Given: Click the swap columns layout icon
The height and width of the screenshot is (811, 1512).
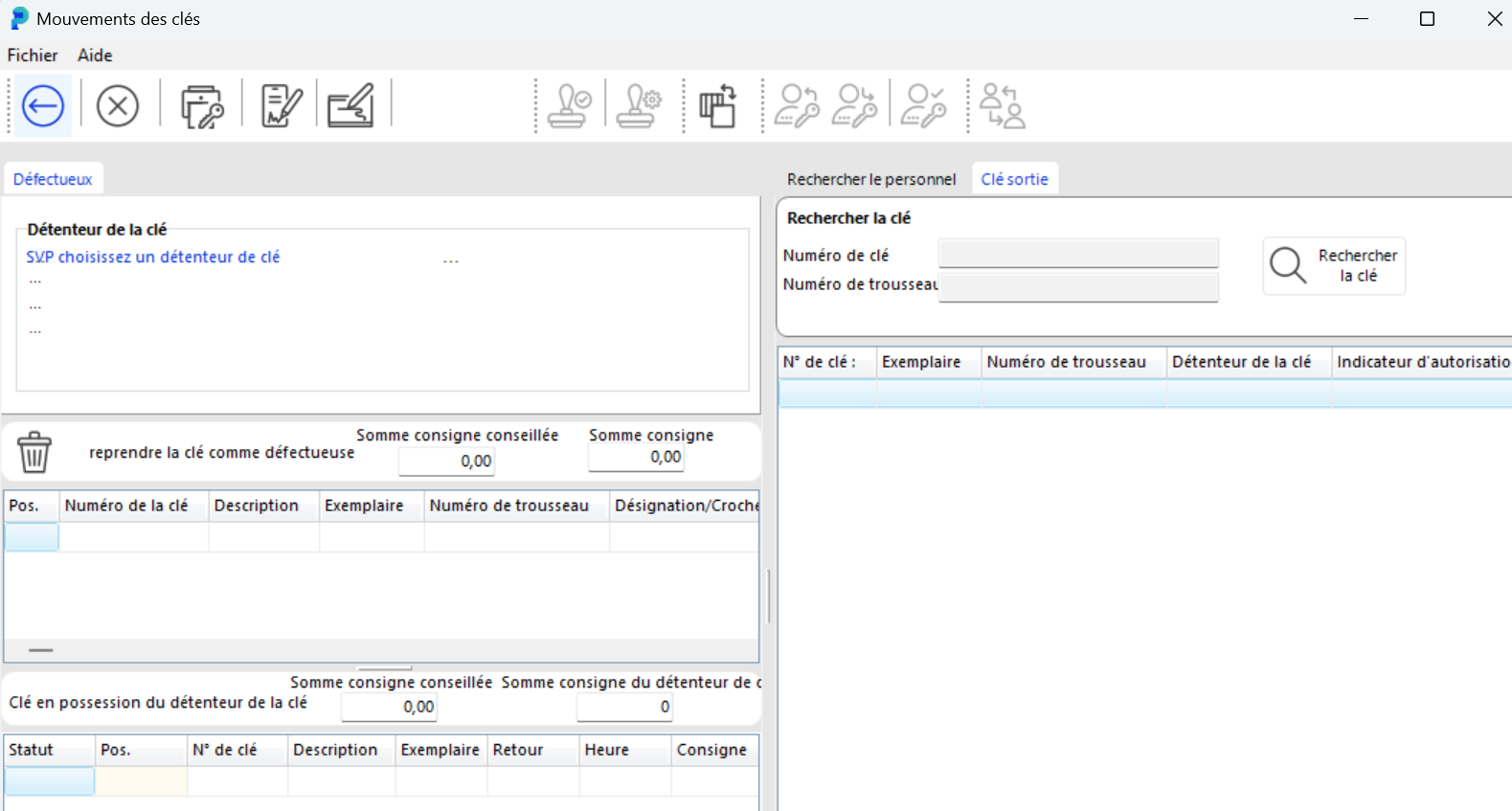Looking at the screenshot, I should coord(717,105).
